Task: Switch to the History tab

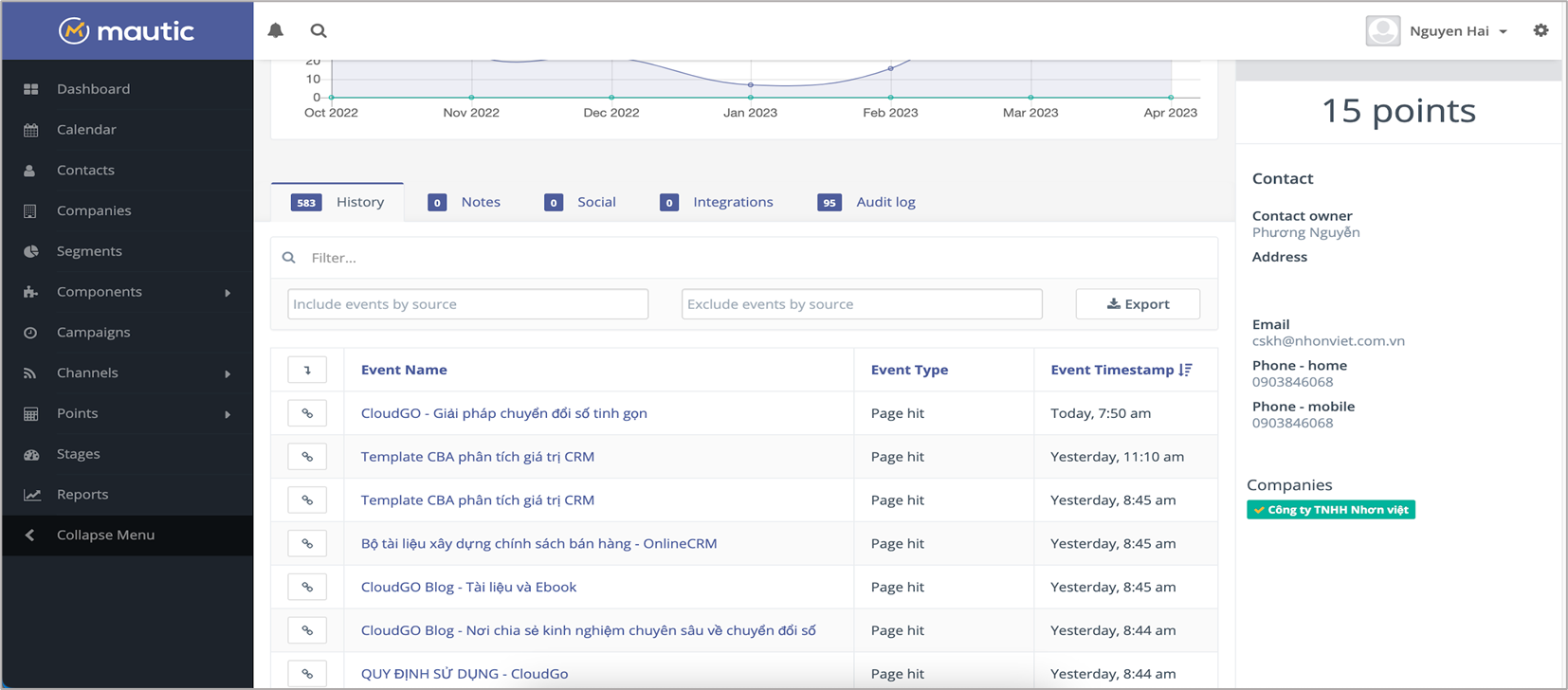Action: (337, 202)
